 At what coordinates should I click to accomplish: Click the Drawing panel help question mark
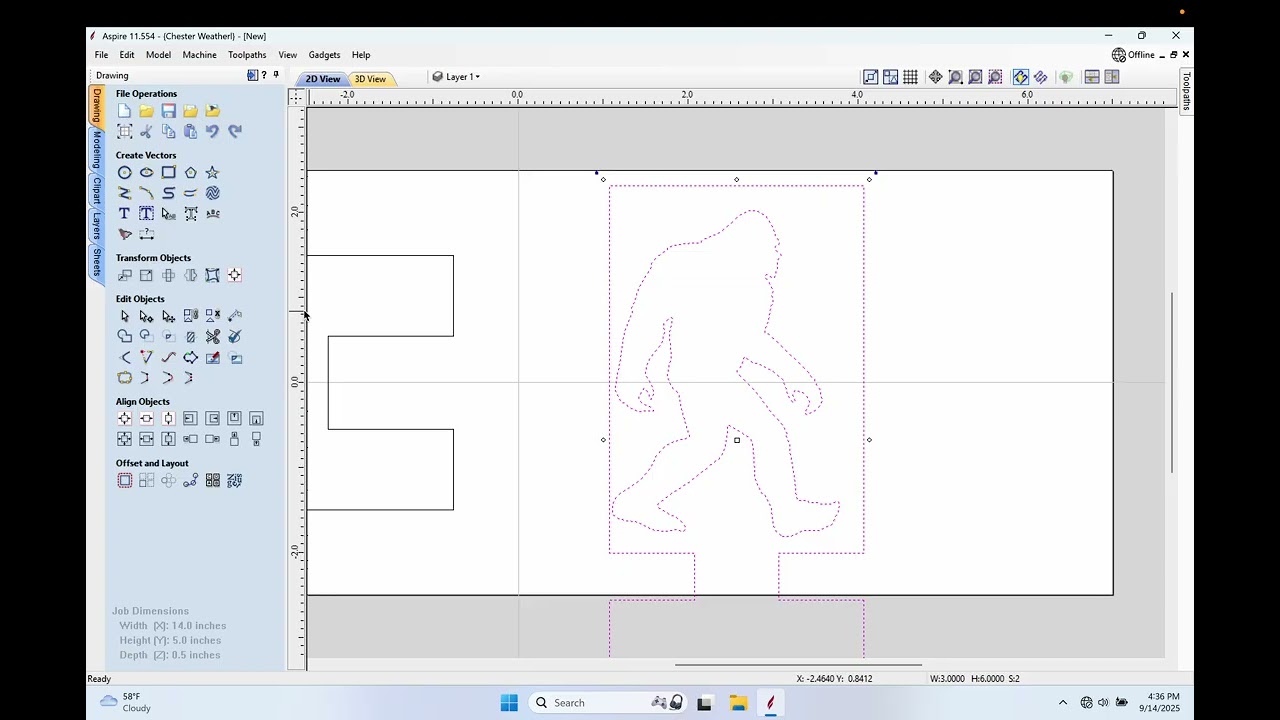tap(264, 75)
